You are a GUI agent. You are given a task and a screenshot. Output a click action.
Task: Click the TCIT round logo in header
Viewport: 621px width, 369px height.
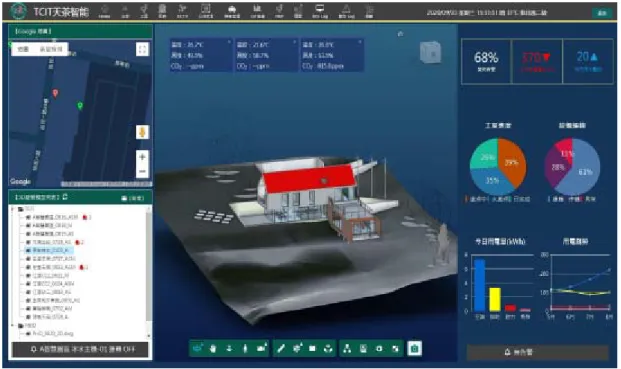pyautogui.click(x=18, y=11)
